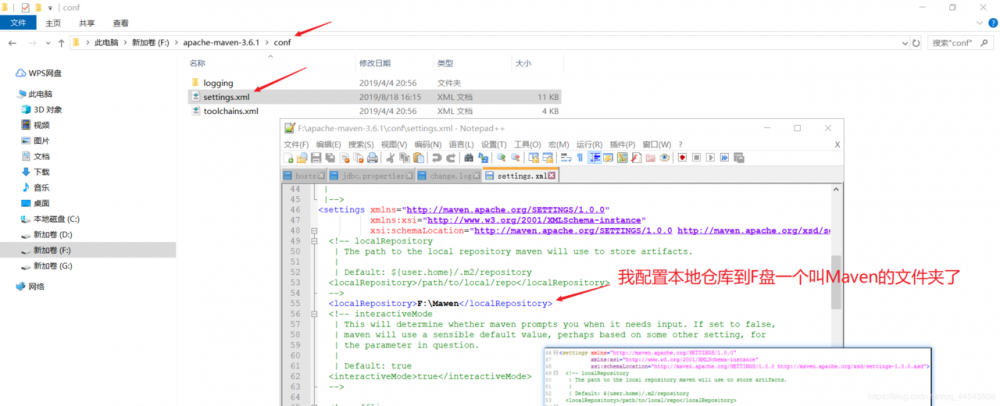The height and width of the screenshot is (406, 1000).
Task: Open the 语言(L) menu
Action: point(461,144)
